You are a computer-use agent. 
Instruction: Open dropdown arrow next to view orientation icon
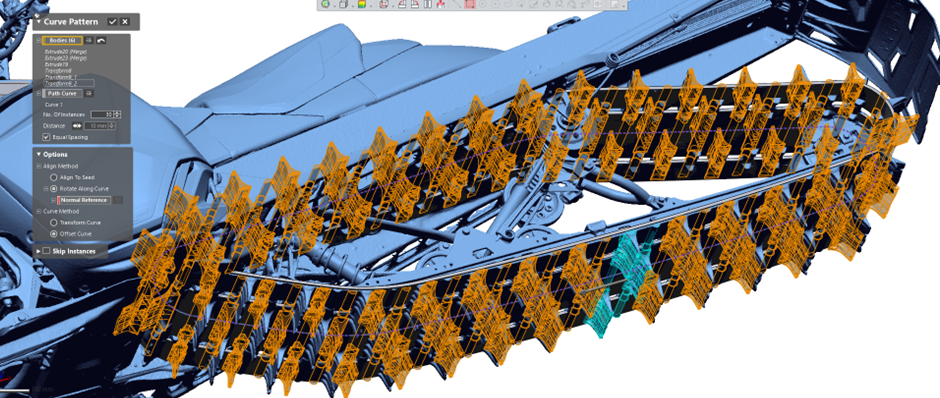click(x=393, y=6)
